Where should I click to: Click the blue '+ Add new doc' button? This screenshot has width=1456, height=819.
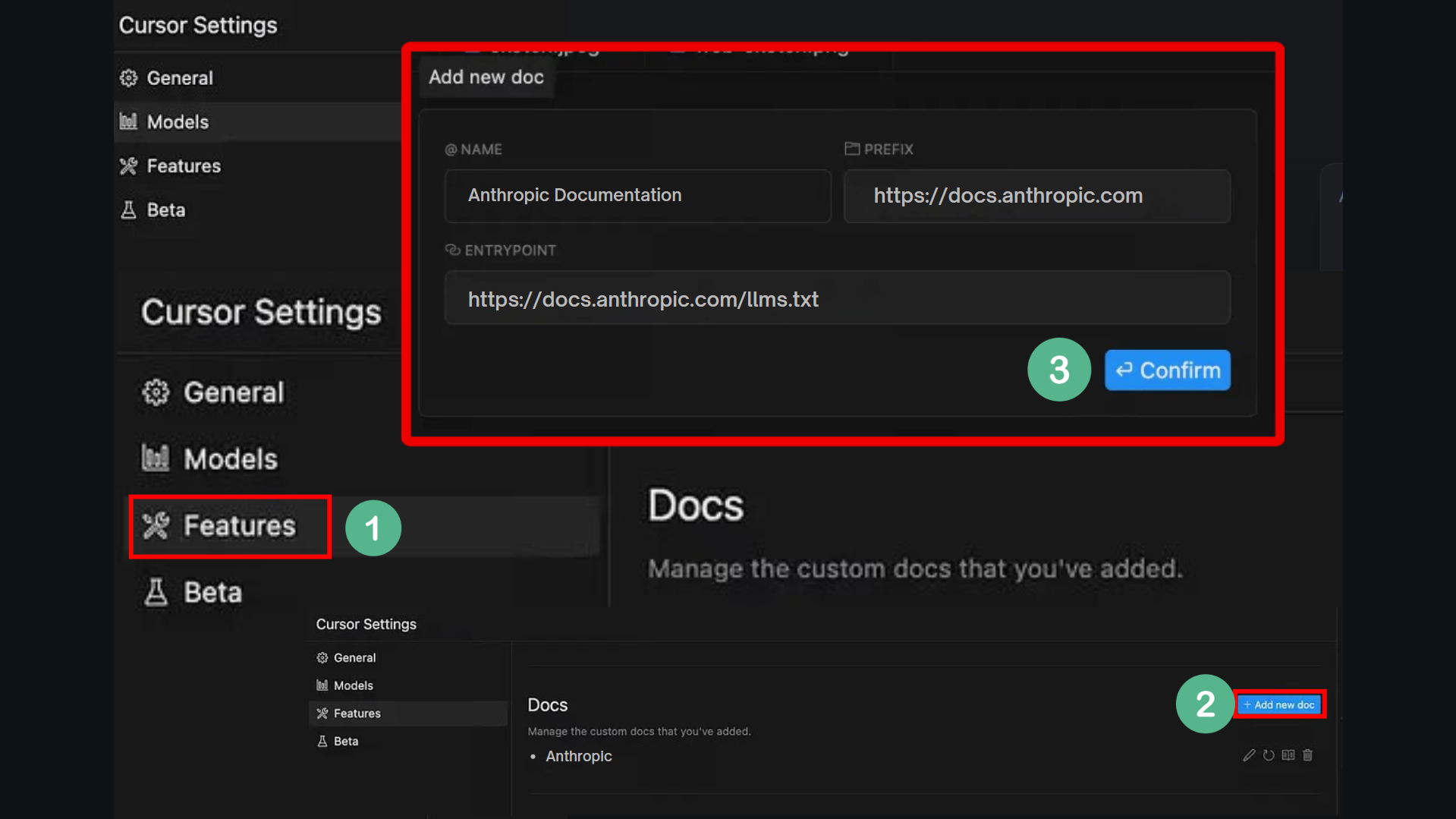(1279, 705)
